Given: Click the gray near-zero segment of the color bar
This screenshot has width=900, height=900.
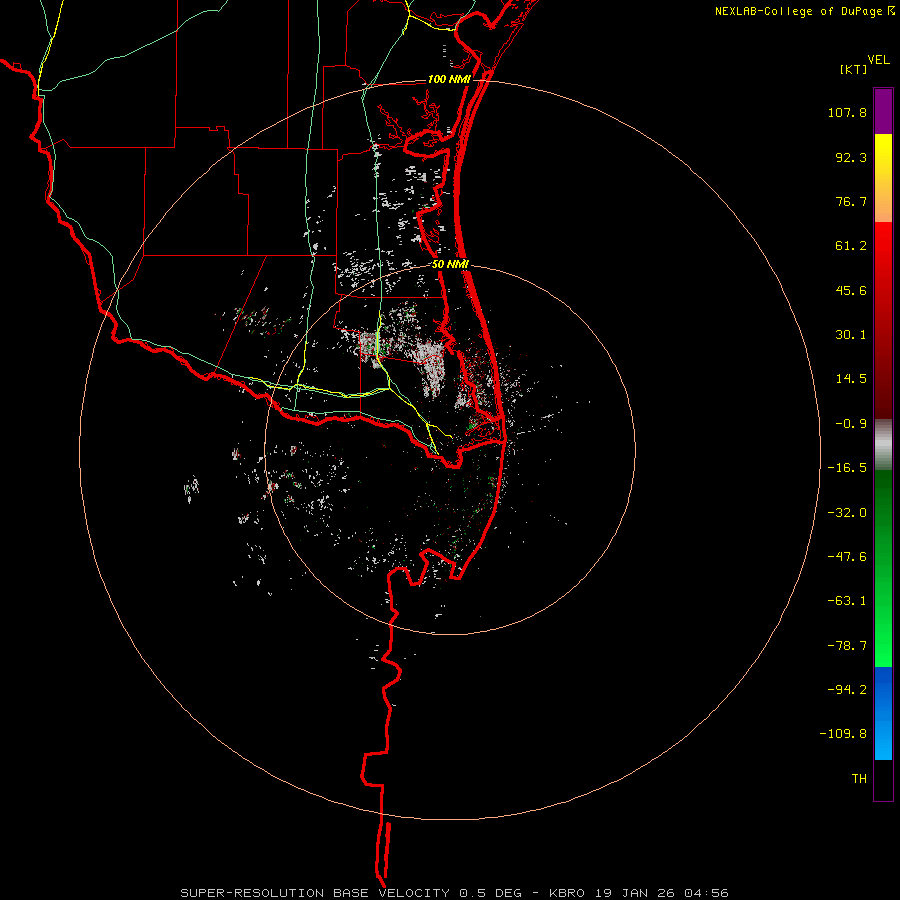Looking at the screenshot, I should (x=883, y=445).
